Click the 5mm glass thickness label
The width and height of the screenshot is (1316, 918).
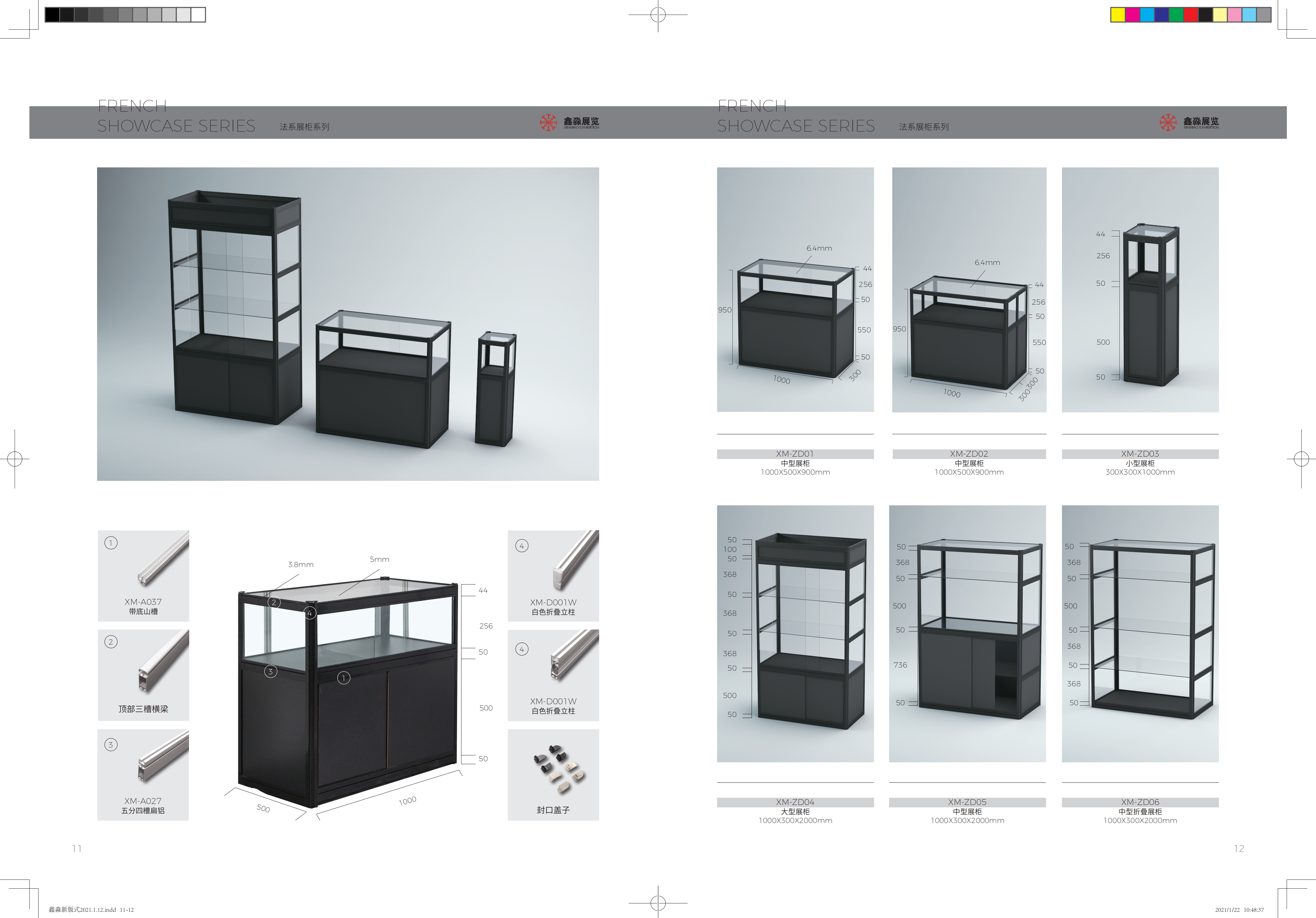tap(379, 560)
